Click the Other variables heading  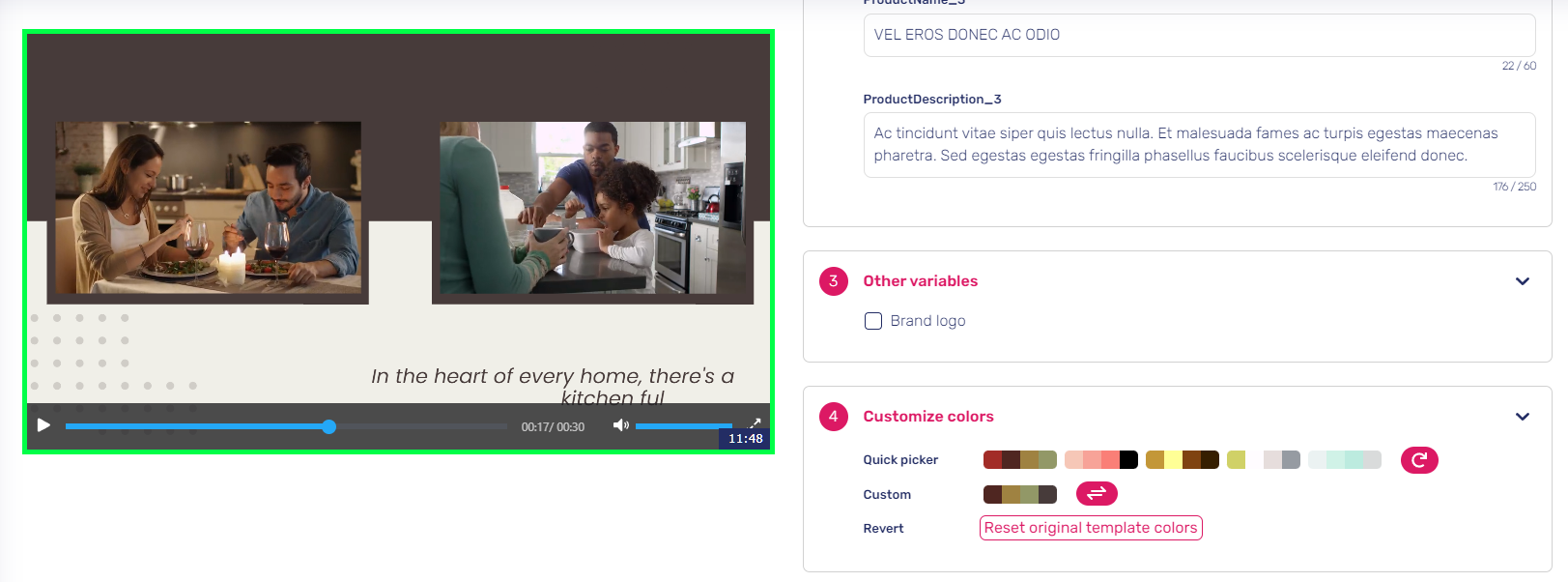point(921,281)
